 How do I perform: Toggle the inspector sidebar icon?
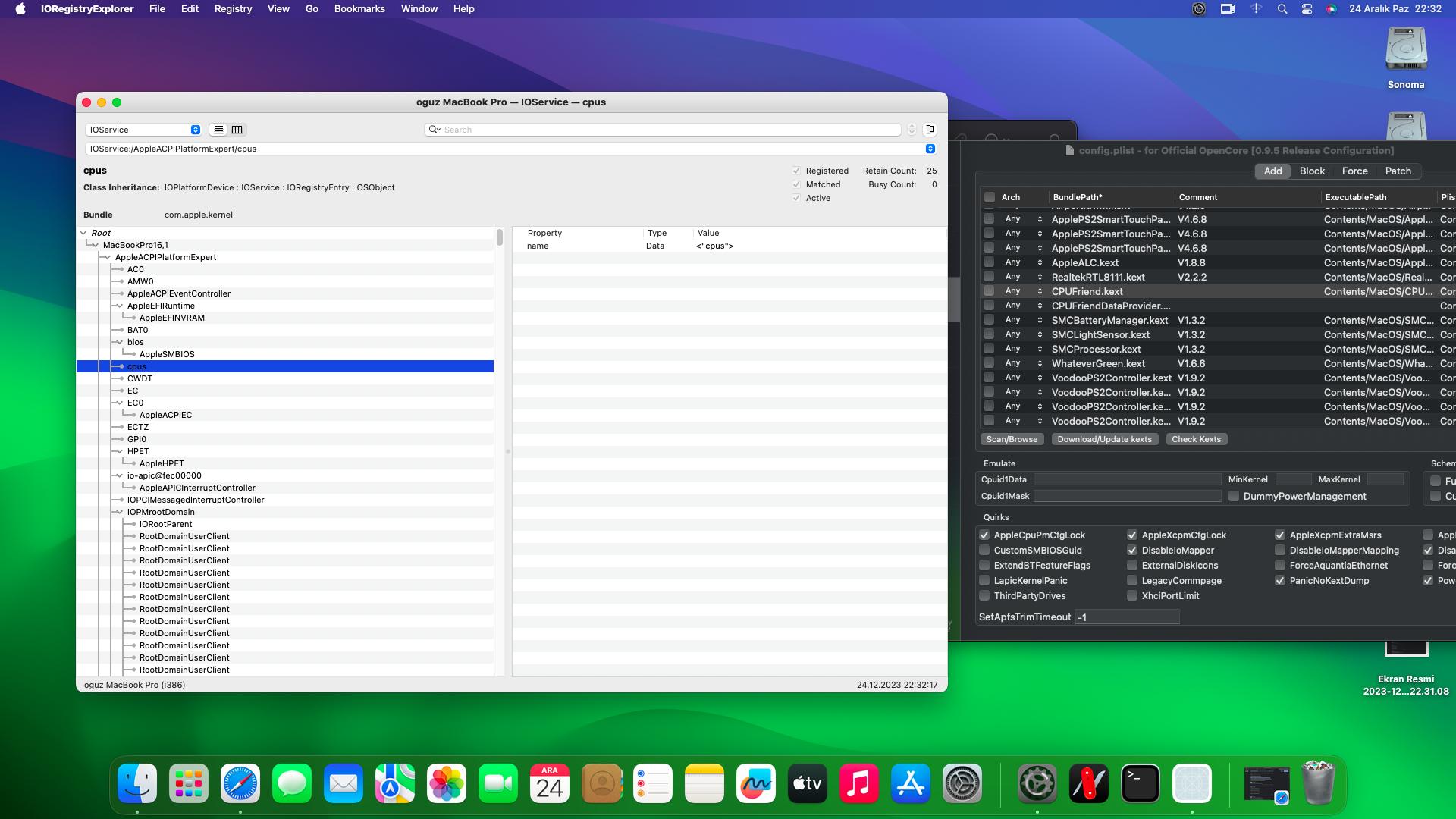[x=930, y=130]
